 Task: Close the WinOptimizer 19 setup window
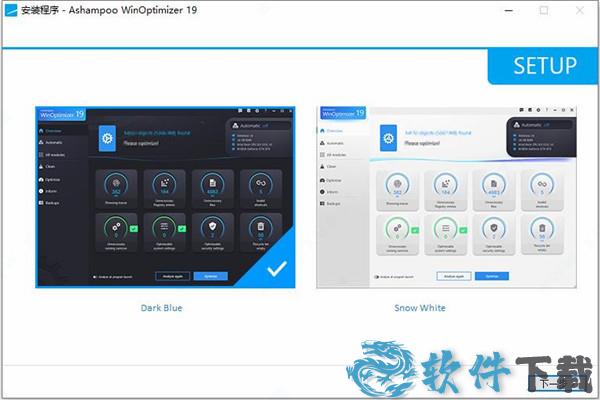[578, 11]
